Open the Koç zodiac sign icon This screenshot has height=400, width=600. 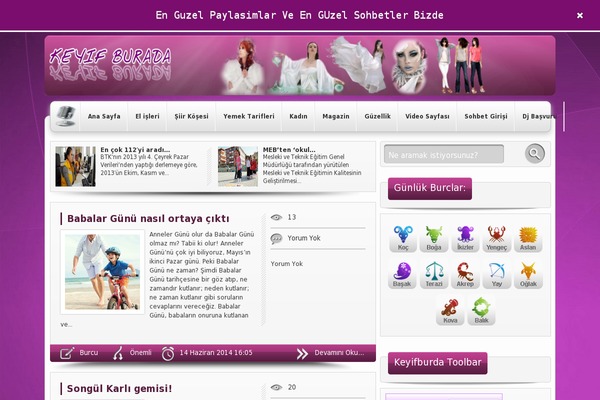[x=403, y=238]
